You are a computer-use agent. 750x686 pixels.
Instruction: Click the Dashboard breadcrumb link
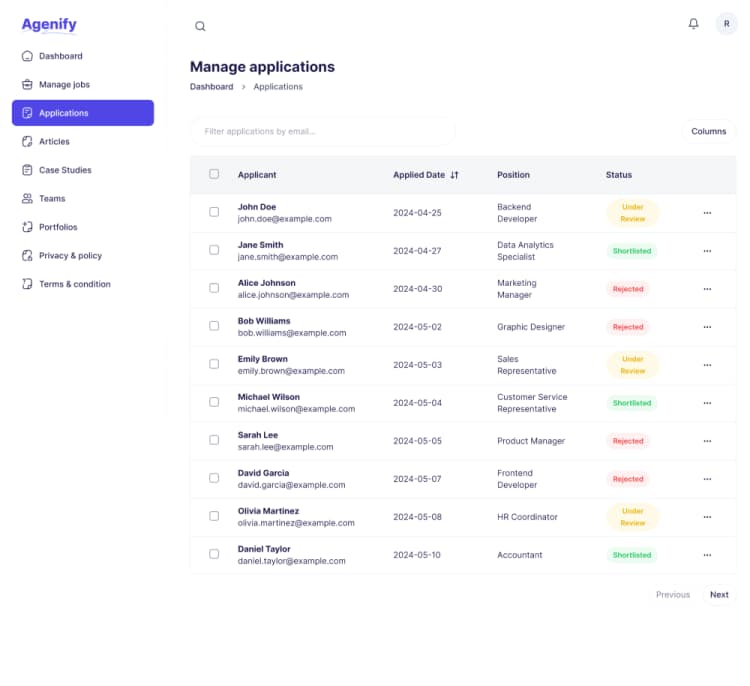(211, 87)
